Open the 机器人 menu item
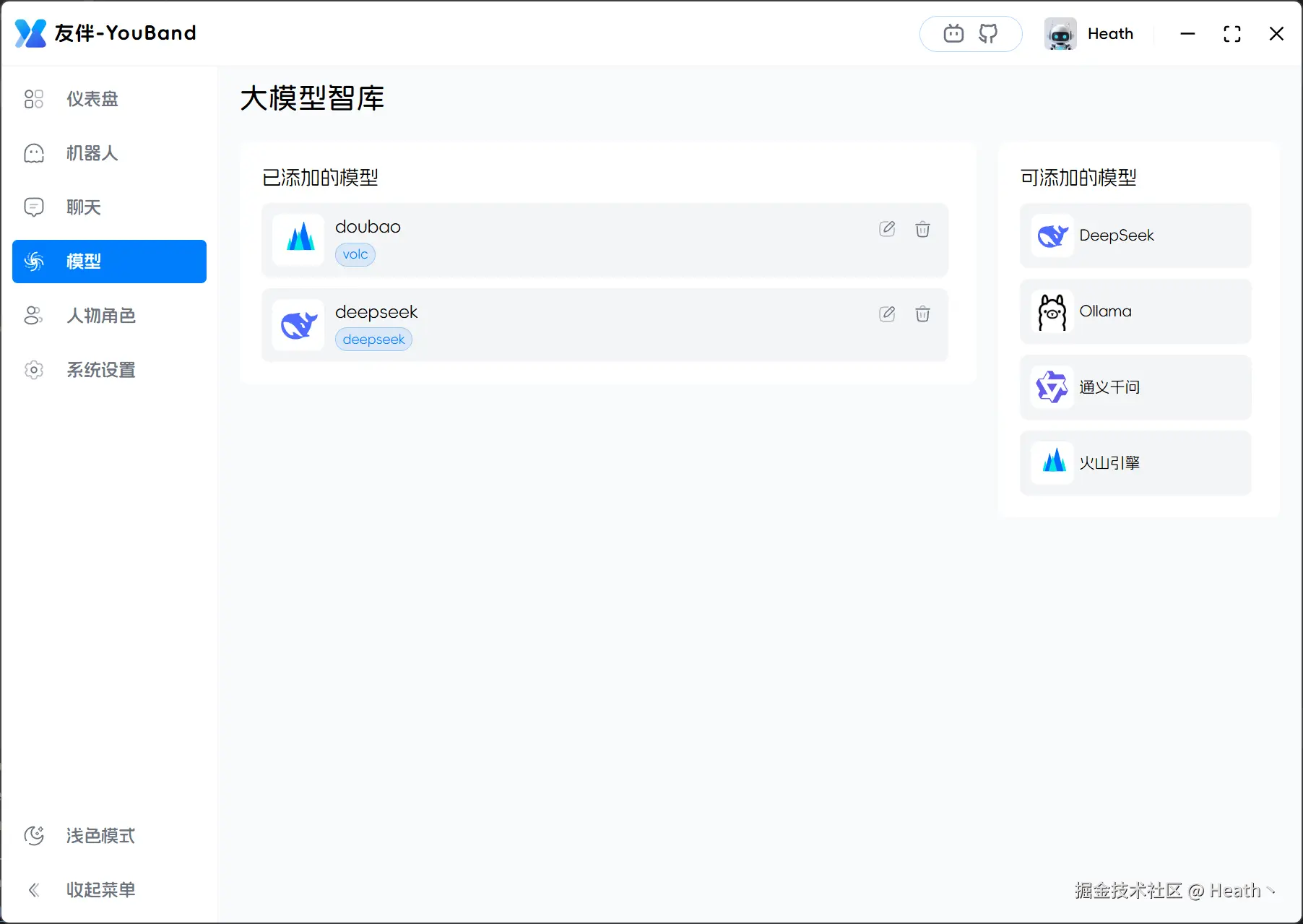The width and height of the screenshot is (1303, 924). pyautogui.click(x=109, y=153)
